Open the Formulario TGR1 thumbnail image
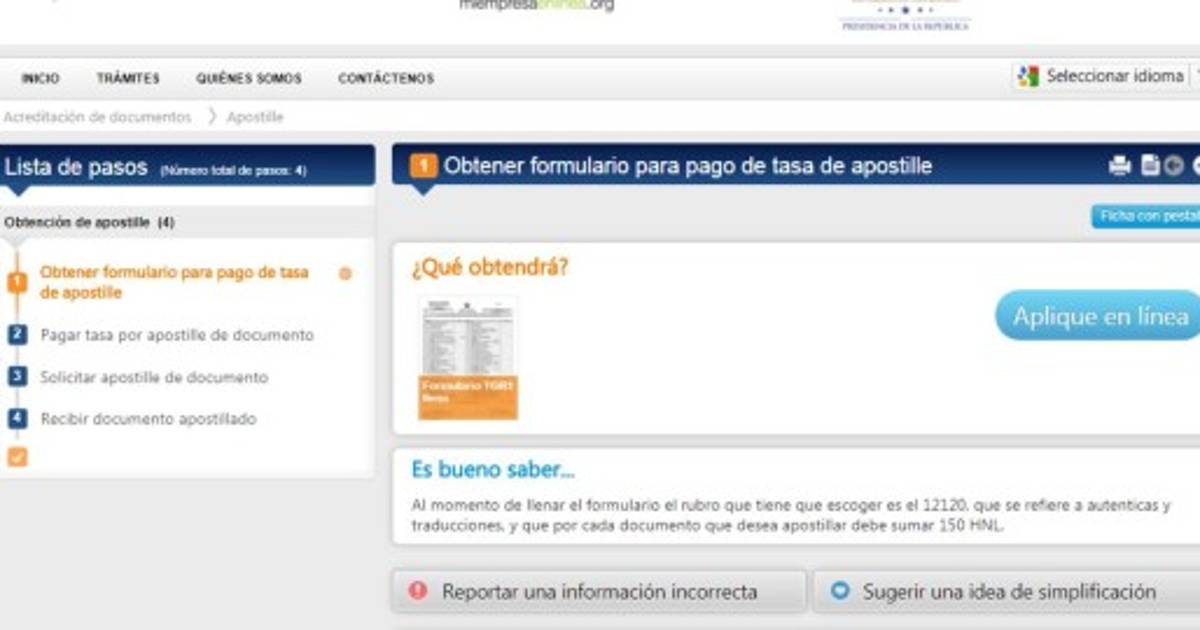This screenshot has height=630, width=1200. pos(468,357)
